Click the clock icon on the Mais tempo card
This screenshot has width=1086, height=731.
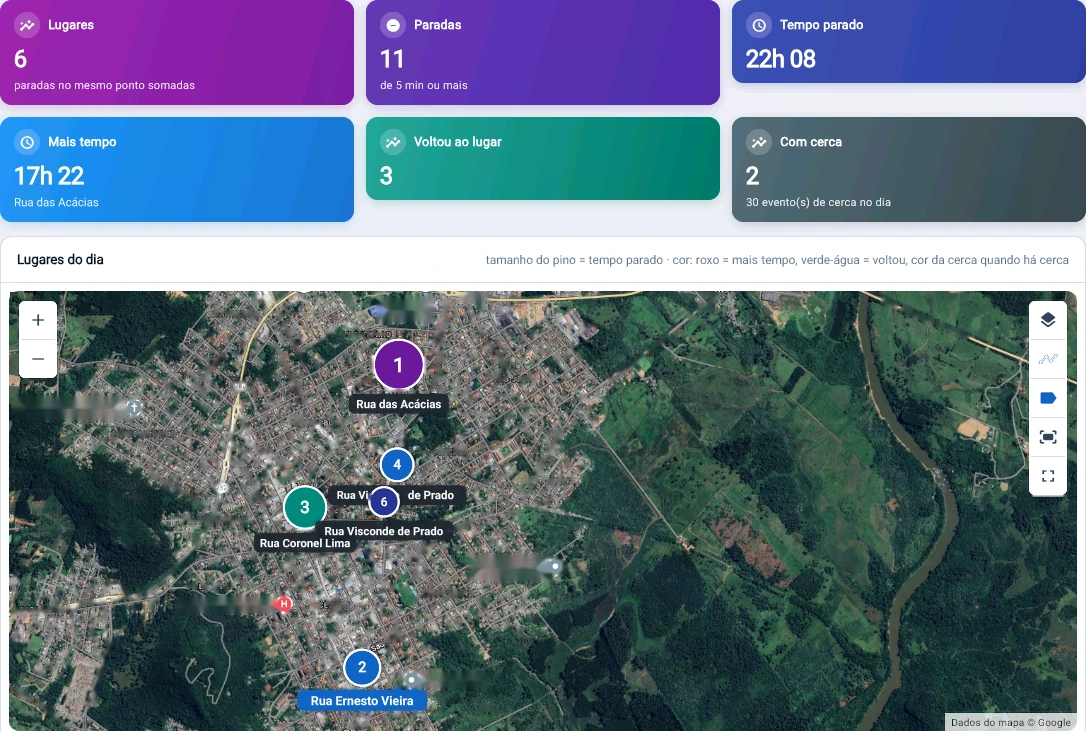(27, 142)
